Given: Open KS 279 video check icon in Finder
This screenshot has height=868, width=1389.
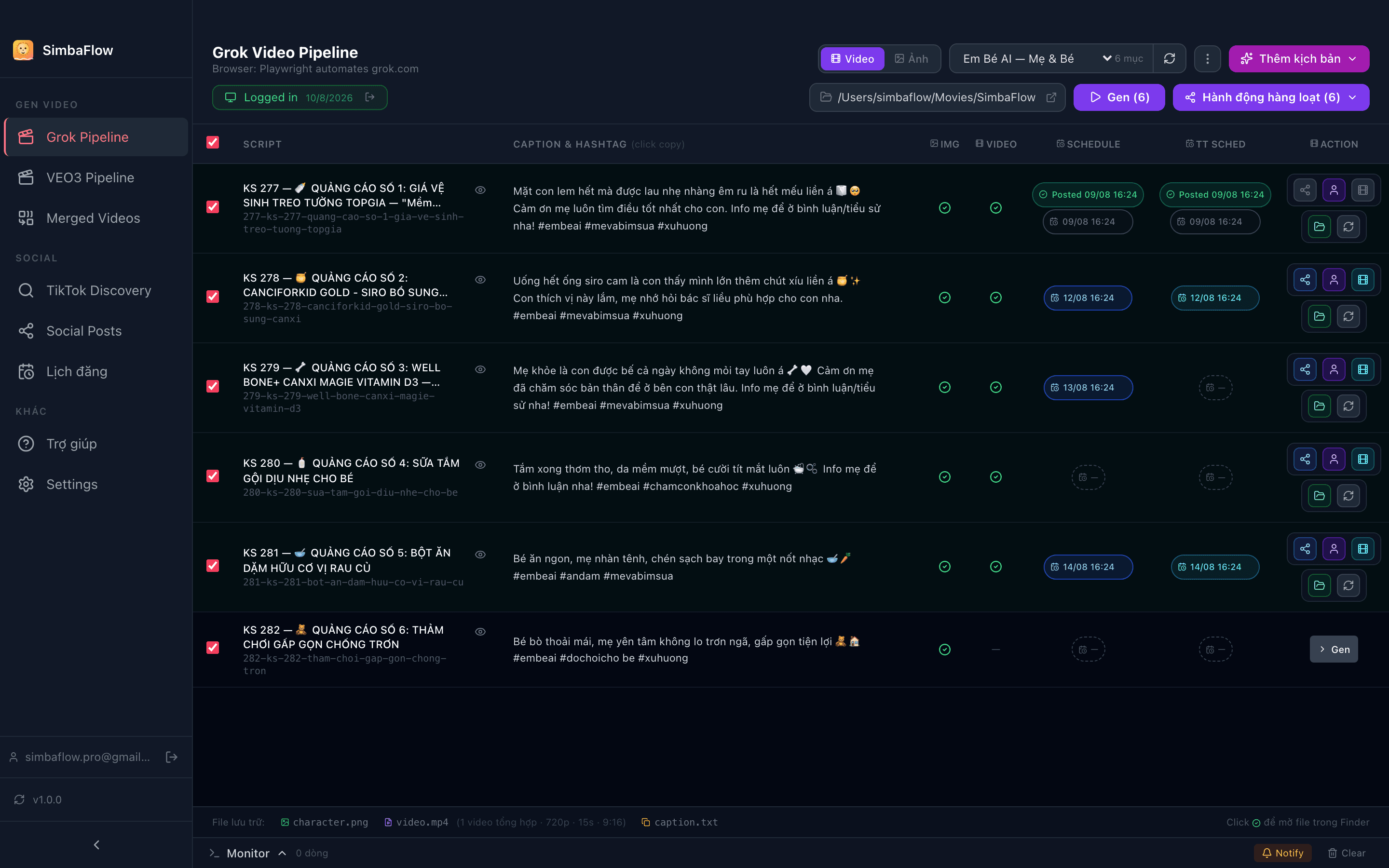Looking at the screenshot, I should (x=996, y=388).
